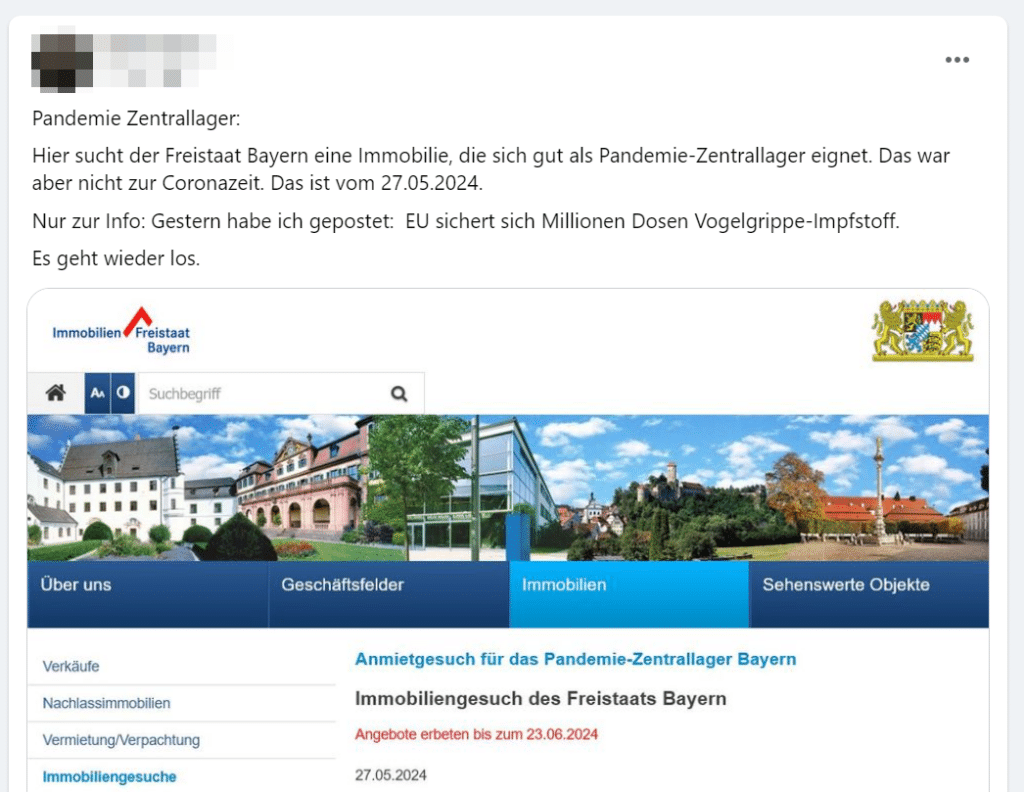Image resolution: width=1024 pixels, height=792 pixels.
Task: Open the Sehenswerte Objekte menu
Action: pyautogui.click(x=869, y=594)
